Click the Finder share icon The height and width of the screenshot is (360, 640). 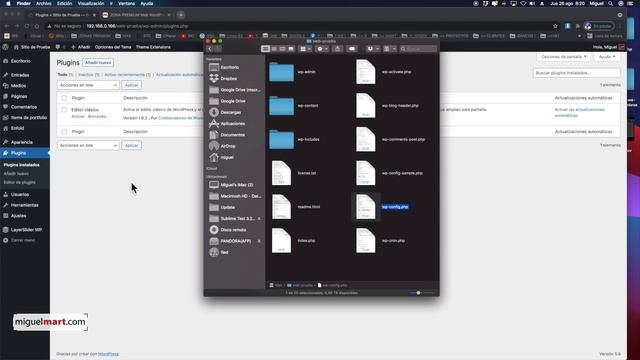[x=338, y=49]
